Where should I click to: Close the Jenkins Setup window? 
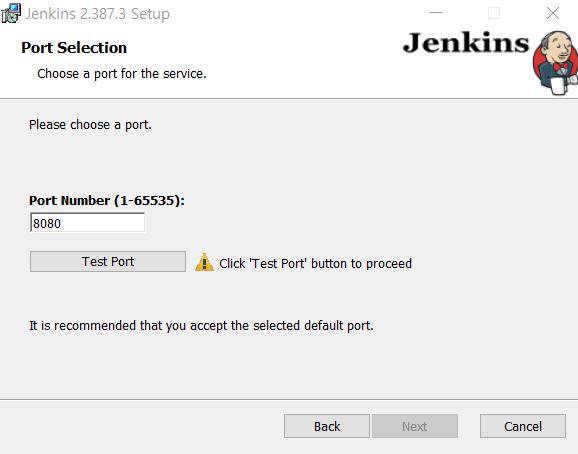pyautogui.click(x=553, y=13)
